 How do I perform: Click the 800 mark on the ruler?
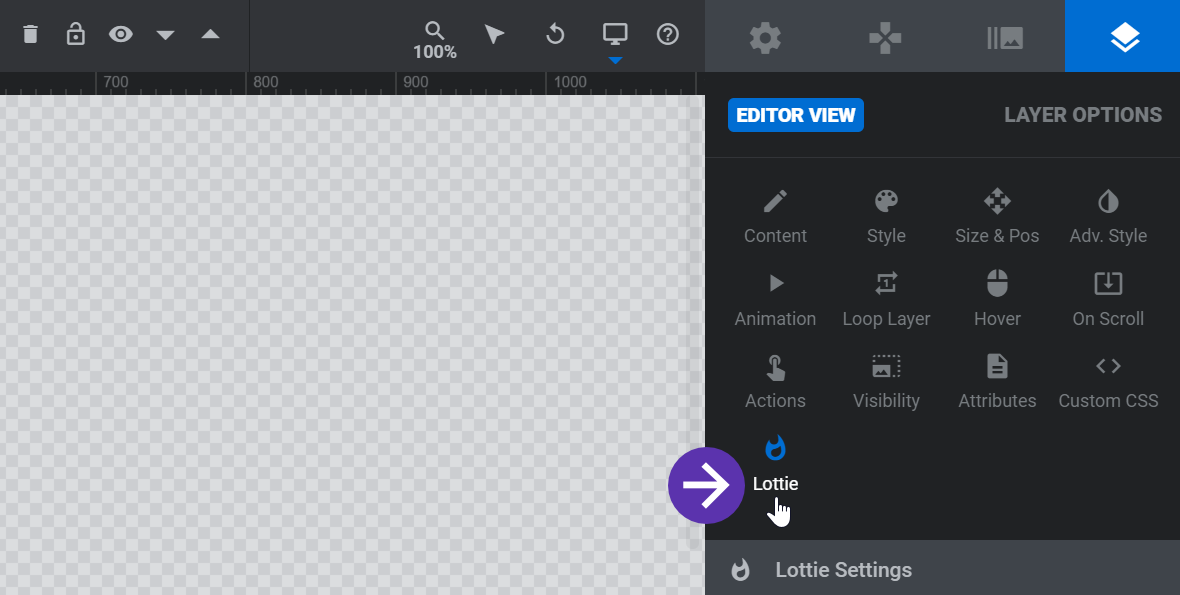coord(265,83)
